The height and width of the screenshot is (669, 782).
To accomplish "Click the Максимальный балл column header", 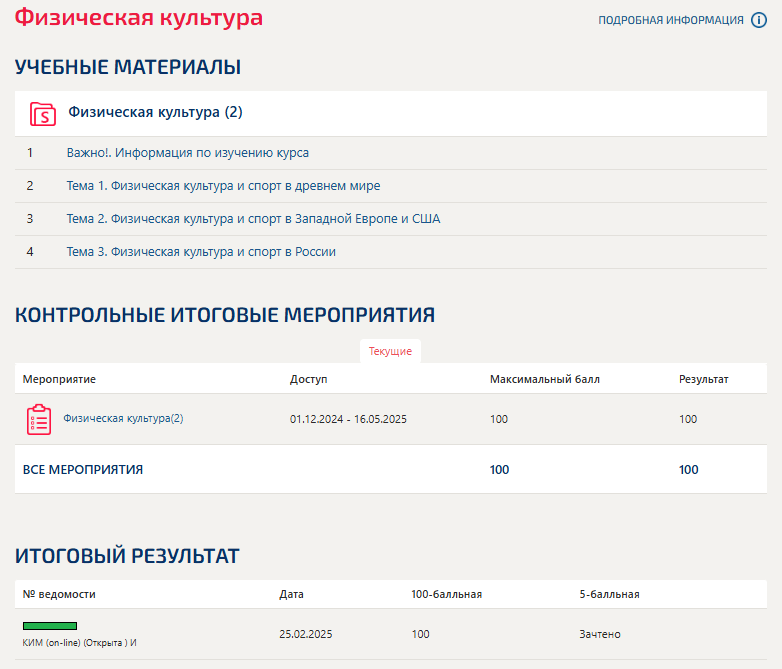I will (545, 379).
